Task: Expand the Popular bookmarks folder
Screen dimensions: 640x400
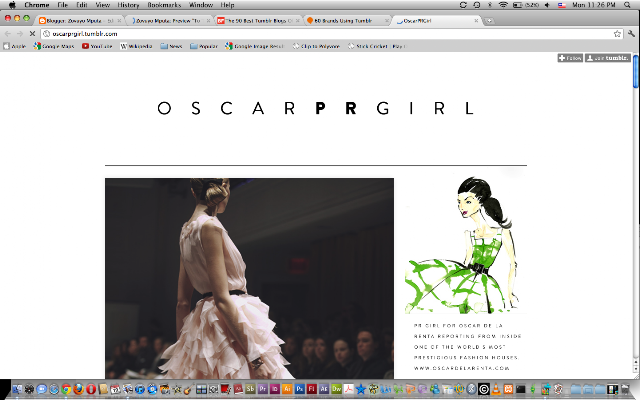Action: coord(204,46)
